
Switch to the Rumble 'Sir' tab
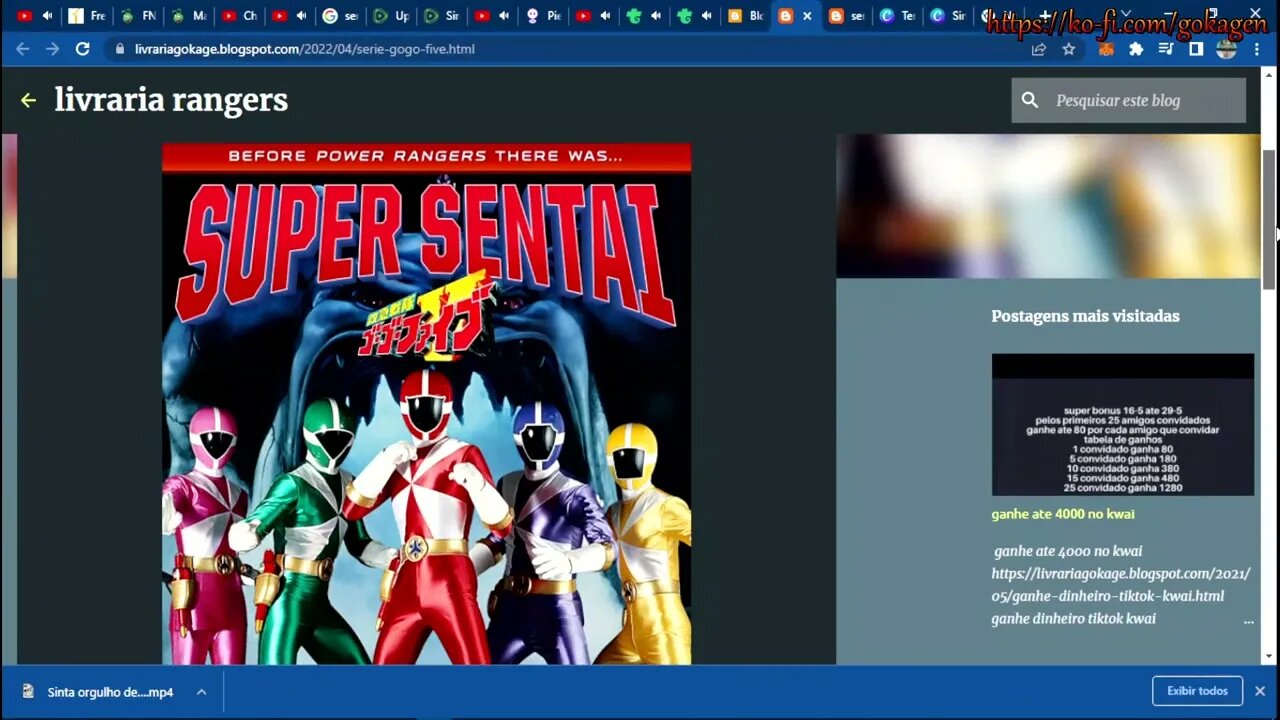(442, 16)
